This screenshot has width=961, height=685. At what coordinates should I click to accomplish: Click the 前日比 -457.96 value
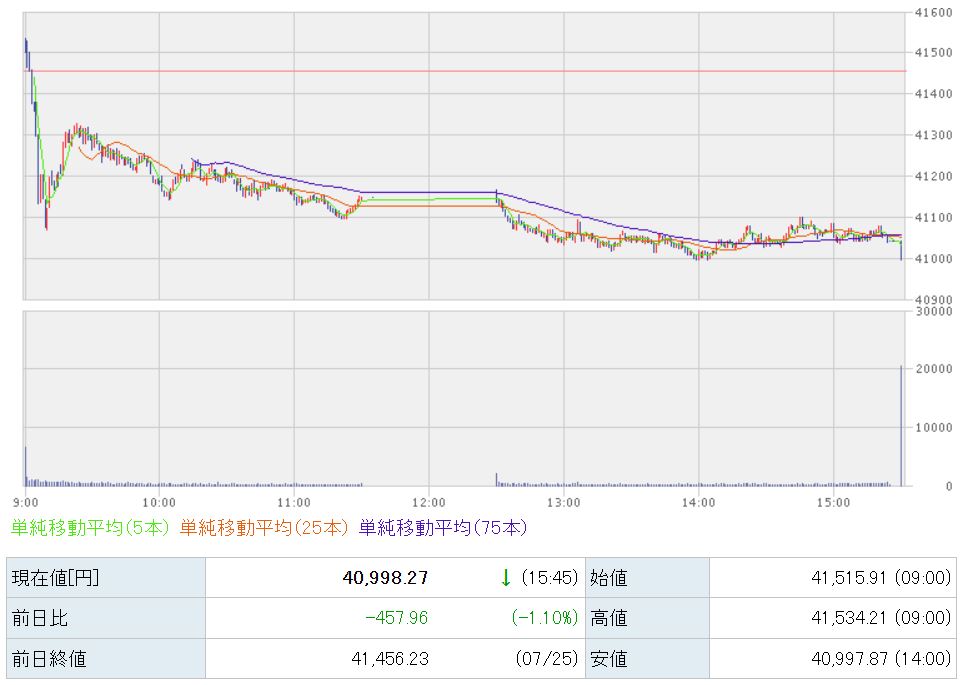pos(397,618)
